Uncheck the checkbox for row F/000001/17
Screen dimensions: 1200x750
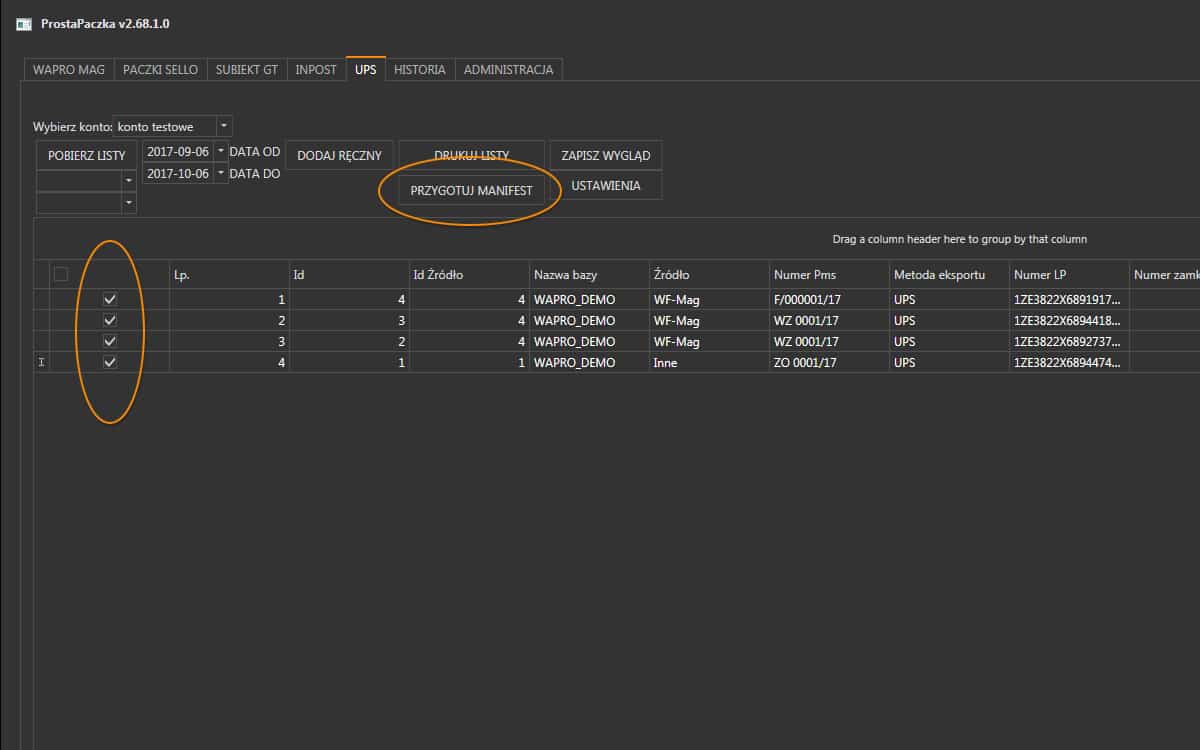pos(110,299)
